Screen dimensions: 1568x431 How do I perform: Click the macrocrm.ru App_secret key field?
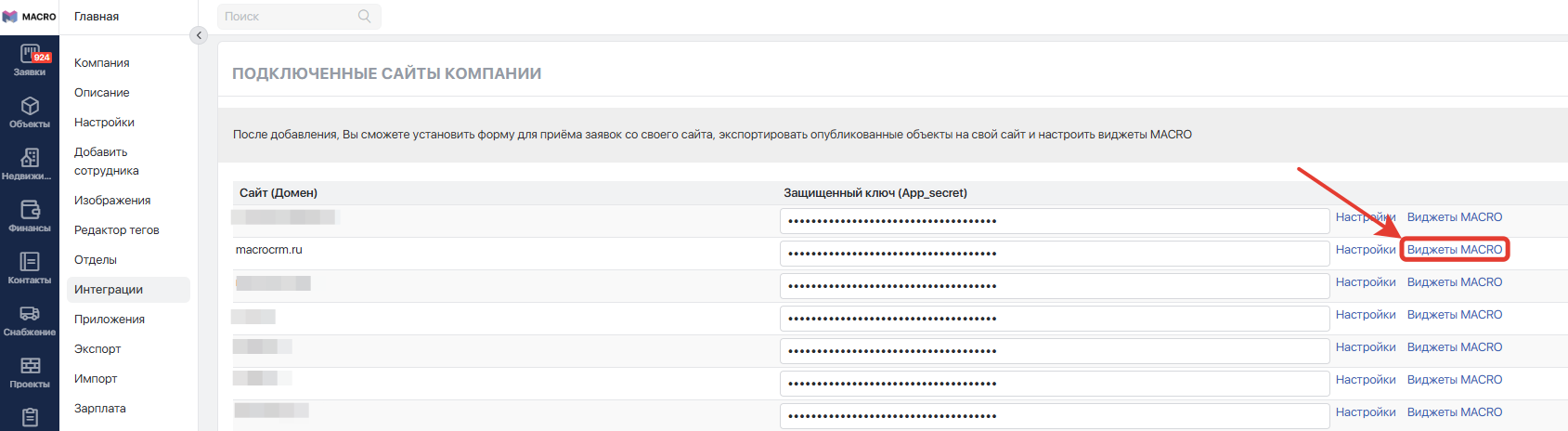(x=1054, y=254)
